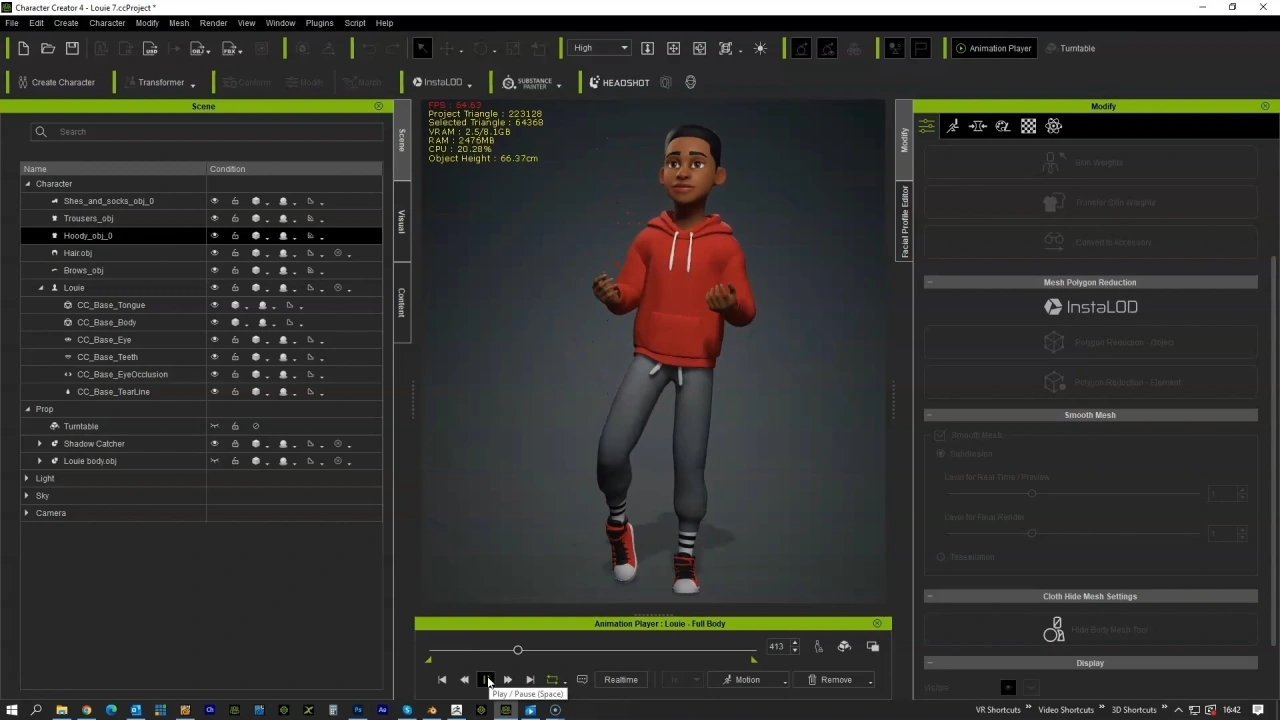
Task: Open the Windows Start menu
Action: (x=12, y=710)
